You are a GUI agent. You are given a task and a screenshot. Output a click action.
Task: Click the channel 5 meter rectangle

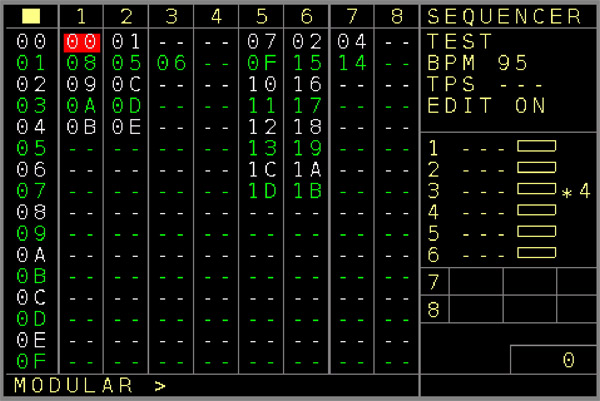pos(536,231)
